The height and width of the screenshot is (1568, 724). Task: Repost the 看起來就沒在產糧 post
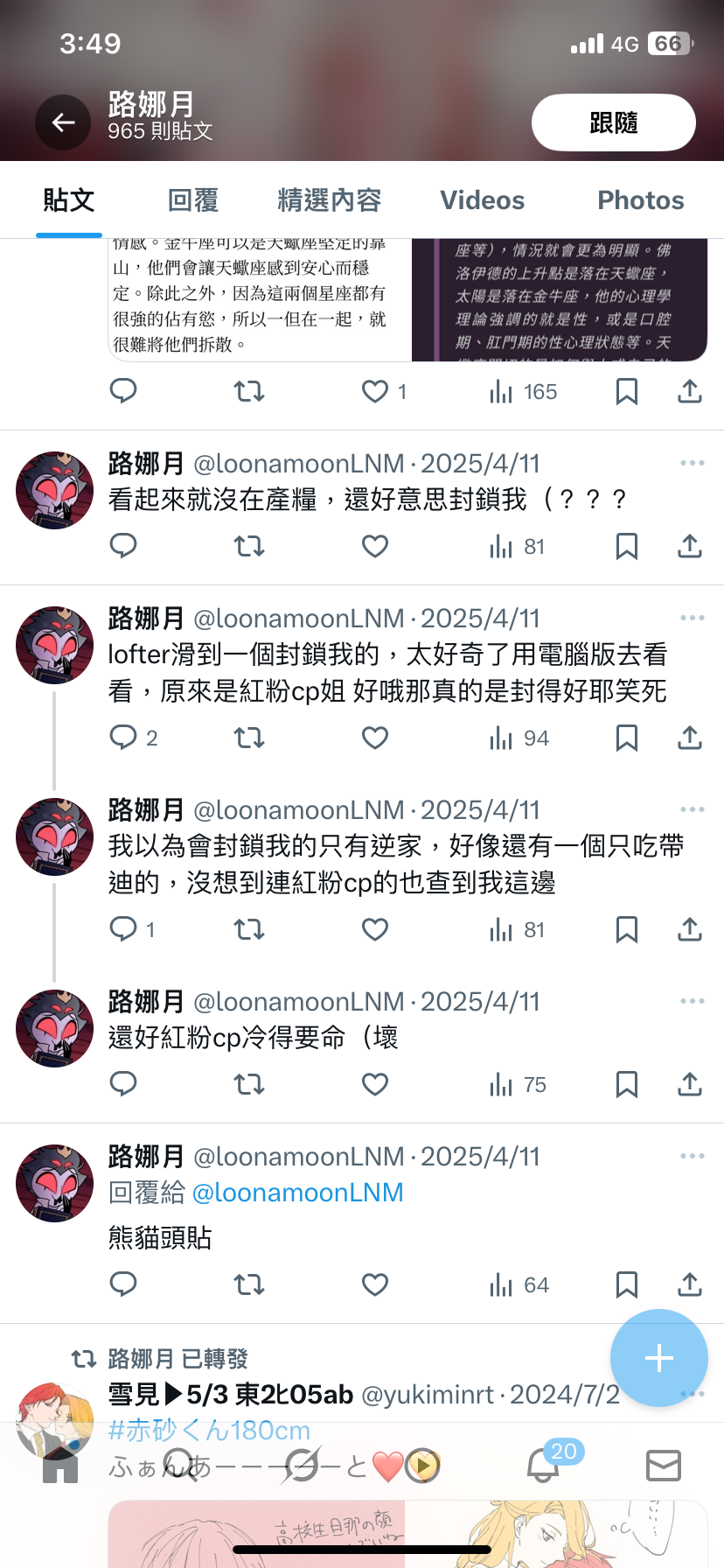click(x=249, y=547)
